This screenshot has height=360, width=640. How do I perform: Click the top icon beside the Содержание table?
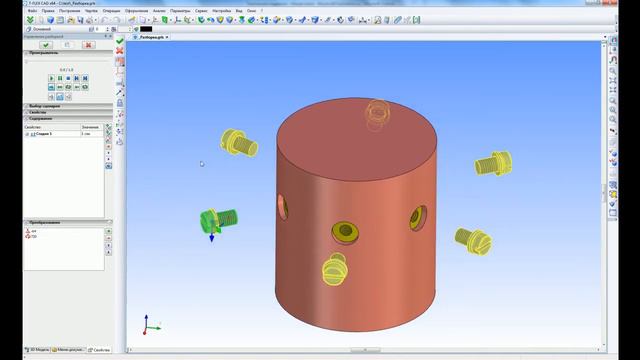pos(109,127)
